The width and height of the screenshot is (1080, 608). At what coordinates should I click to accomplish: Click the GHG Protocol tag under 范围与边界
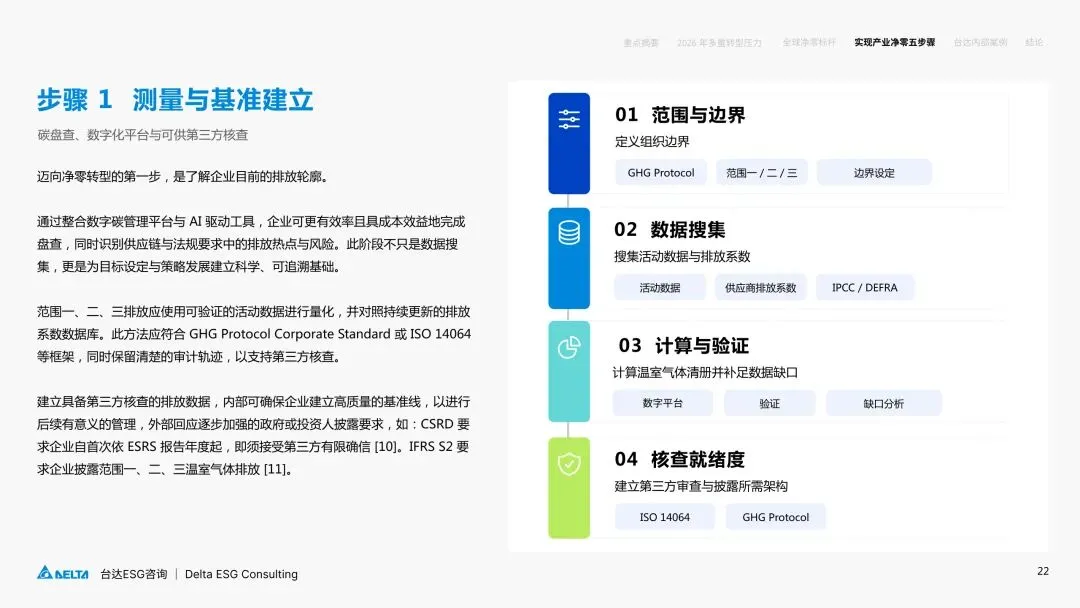click(661, 173)
